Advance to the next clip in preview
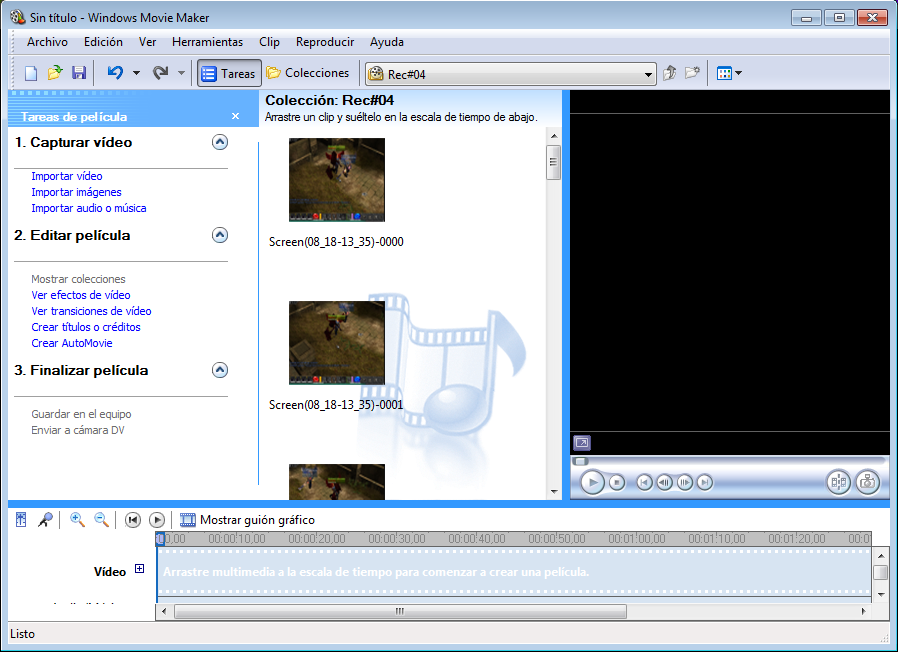898x652 pixels. pyautogui.click(x=705, y=482)
